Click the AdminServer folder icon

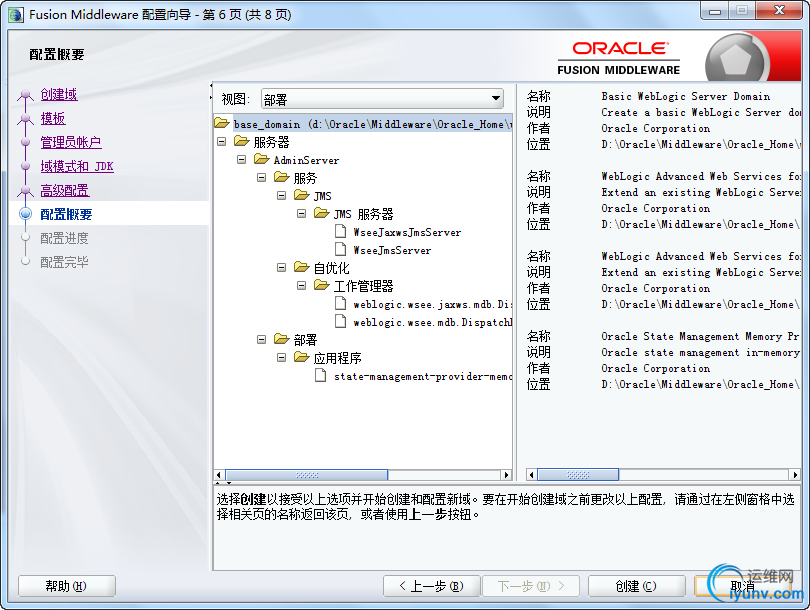(261, 159)
